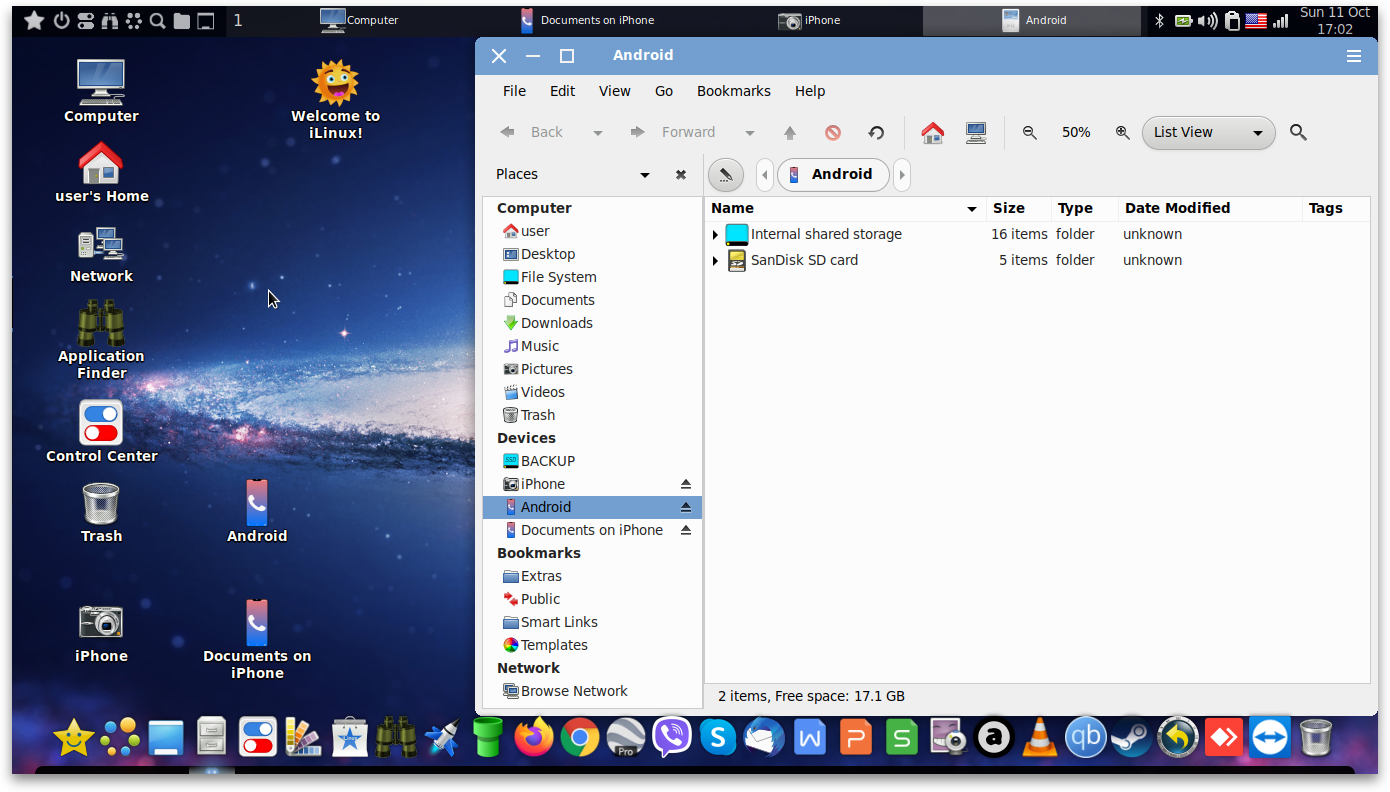
Task: Go up to parent folder
Action: (790, 132)
